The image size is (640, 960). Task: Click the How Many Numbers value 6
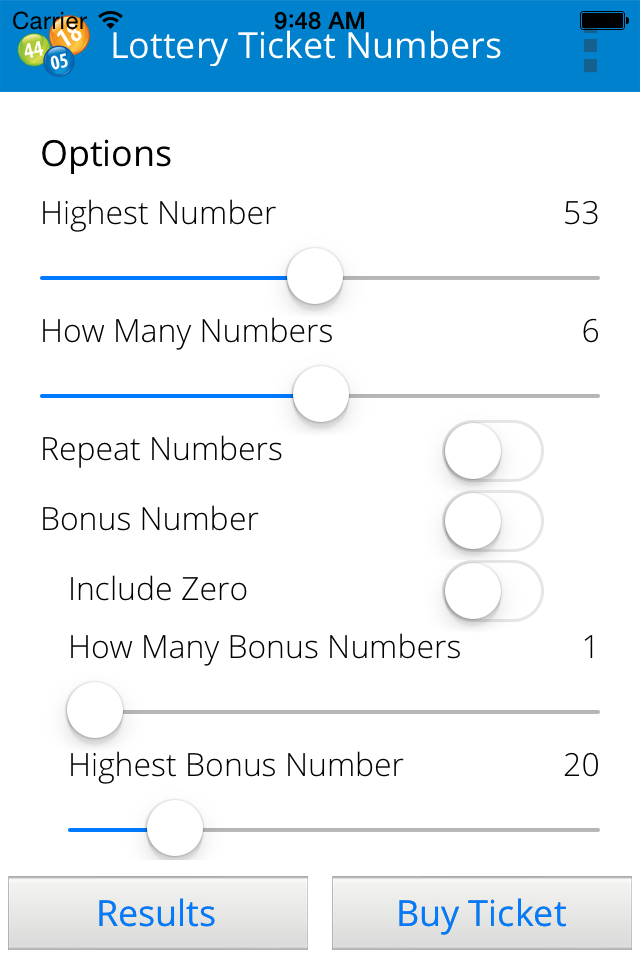[x=590, y=331]
